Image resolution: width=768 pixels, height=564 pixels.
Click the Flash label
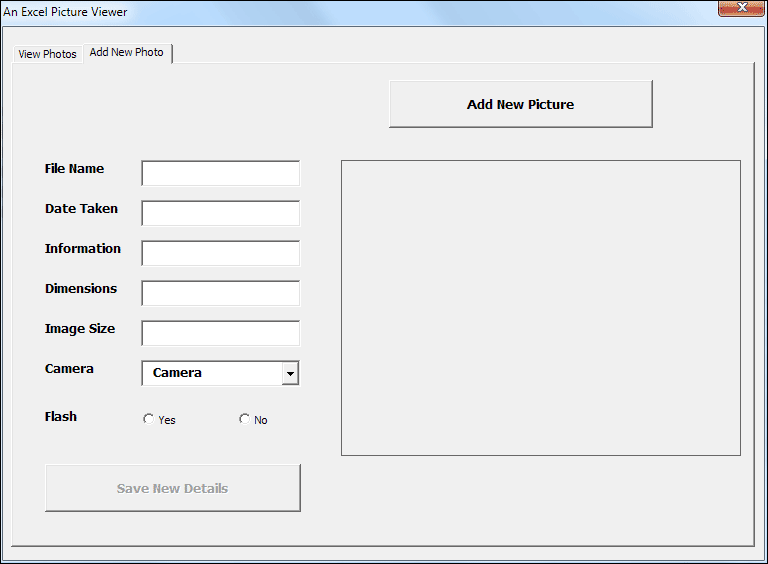61,417
